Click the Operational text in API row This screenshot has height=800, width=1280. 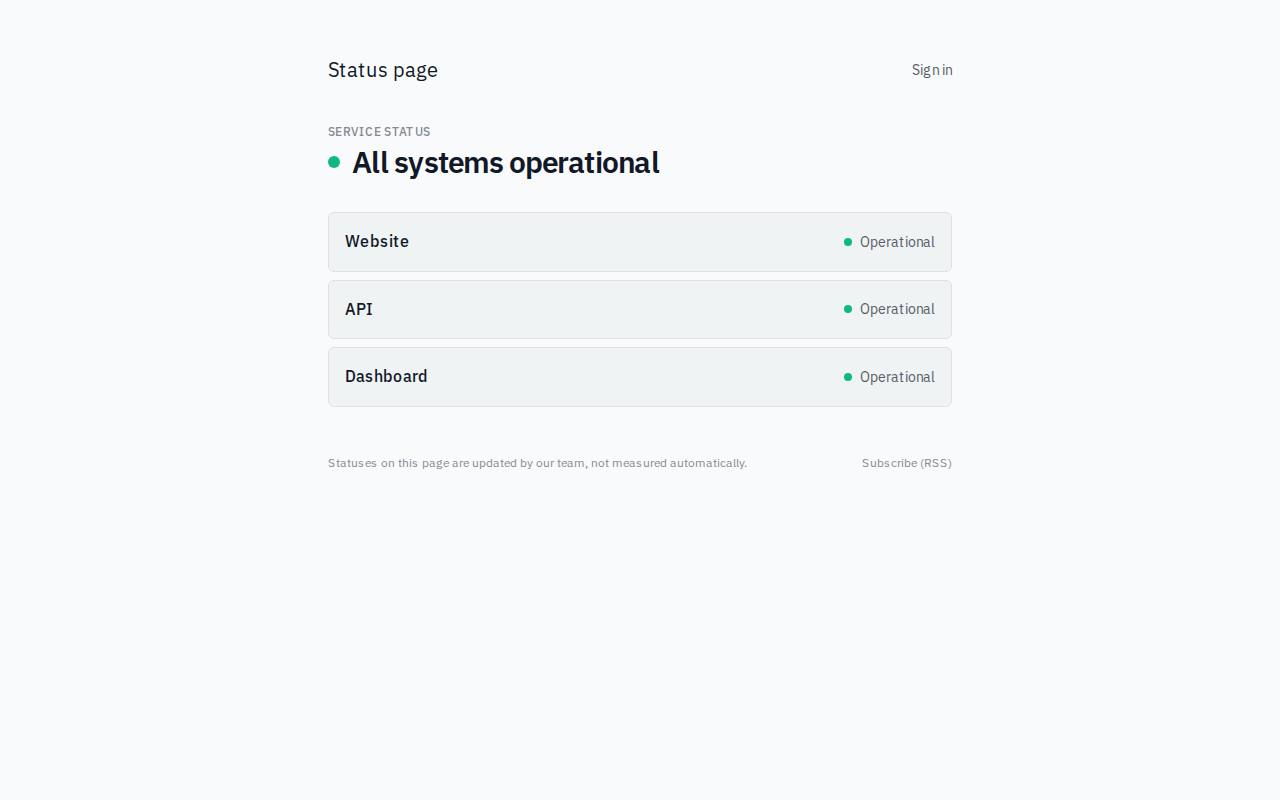[897, 309]
